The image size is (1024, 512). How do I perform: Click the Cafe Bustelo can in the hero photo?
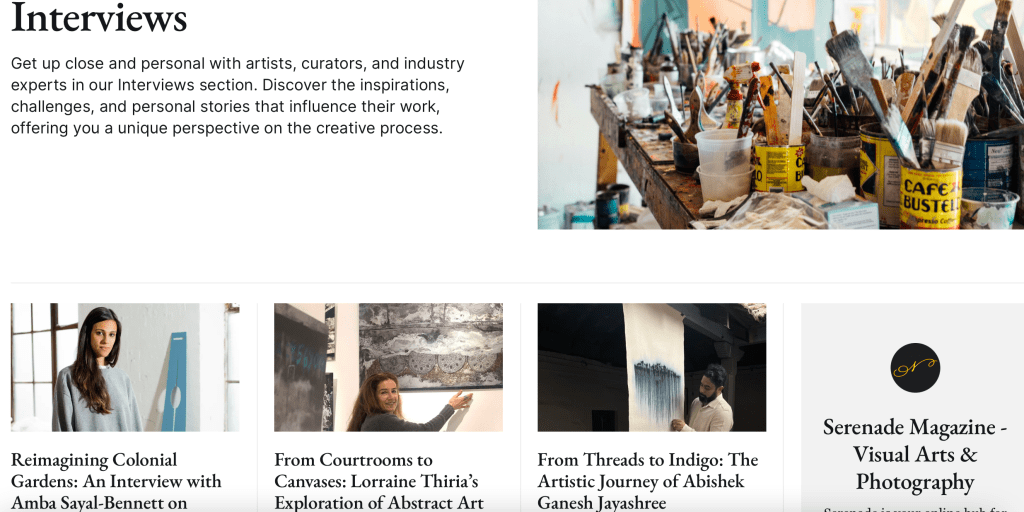tap(930, 195)
